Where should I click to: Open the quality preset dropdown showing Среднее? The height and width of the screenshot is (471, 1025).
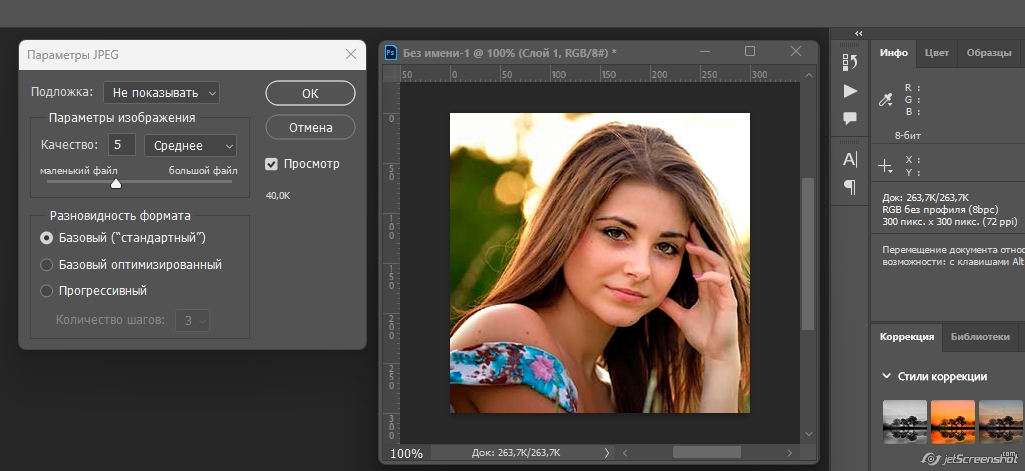tap(190, 146)
